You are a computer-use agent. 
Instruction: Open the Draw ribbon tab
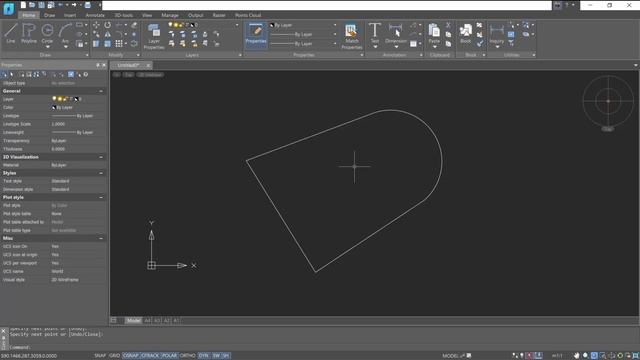tap(49, 15)
